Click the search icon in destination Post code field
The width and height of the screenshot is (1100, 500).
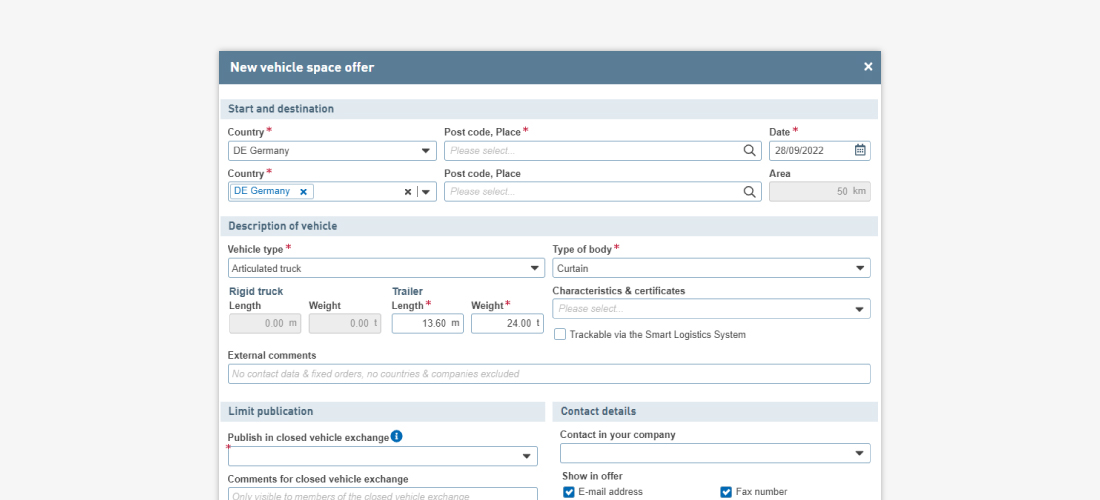pyautogui.click(x=750, y=192)
